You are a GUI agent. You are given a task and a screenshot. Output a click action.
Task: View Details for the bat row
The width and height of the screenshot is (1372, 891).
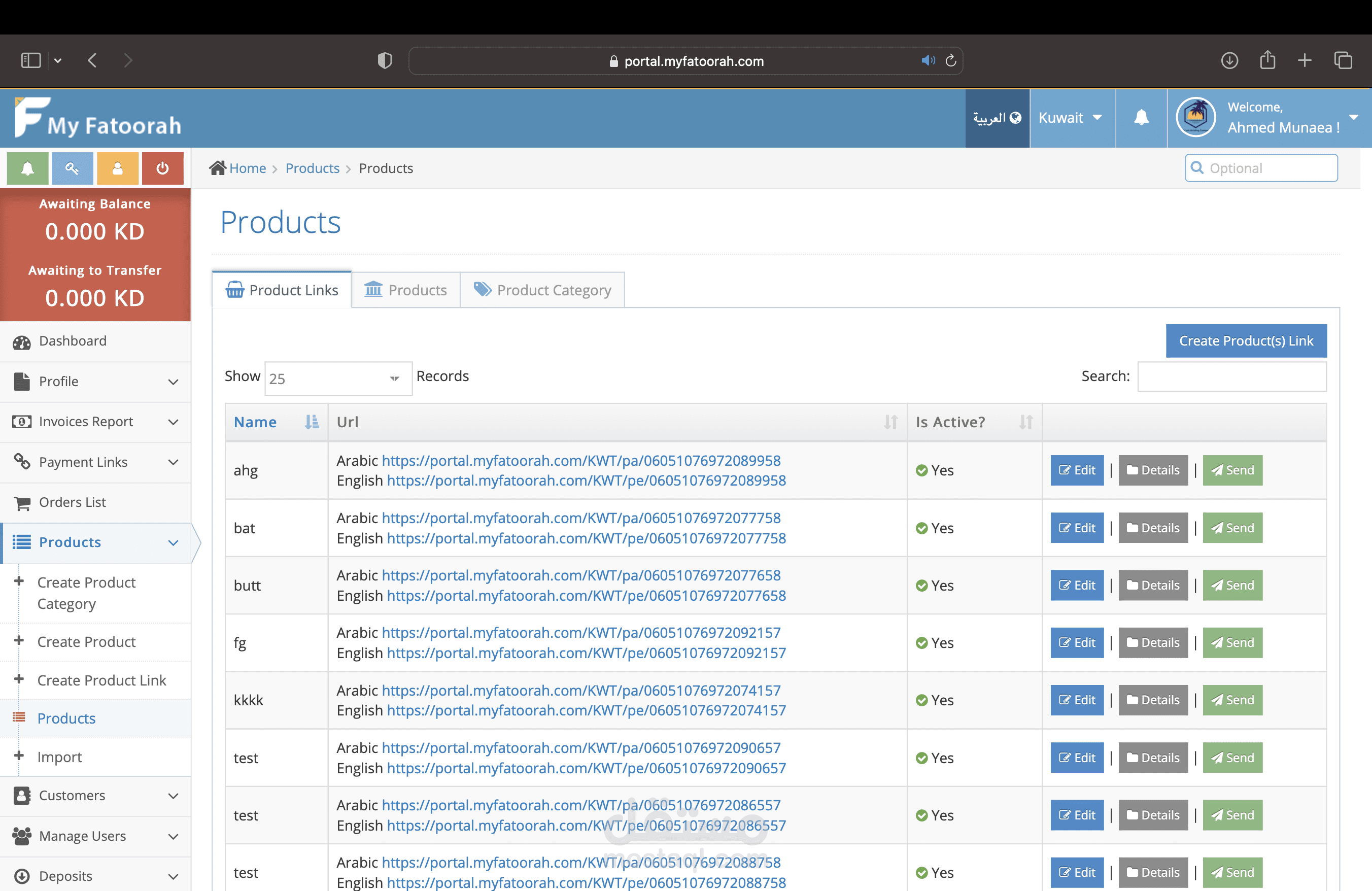pos(1153,528)
